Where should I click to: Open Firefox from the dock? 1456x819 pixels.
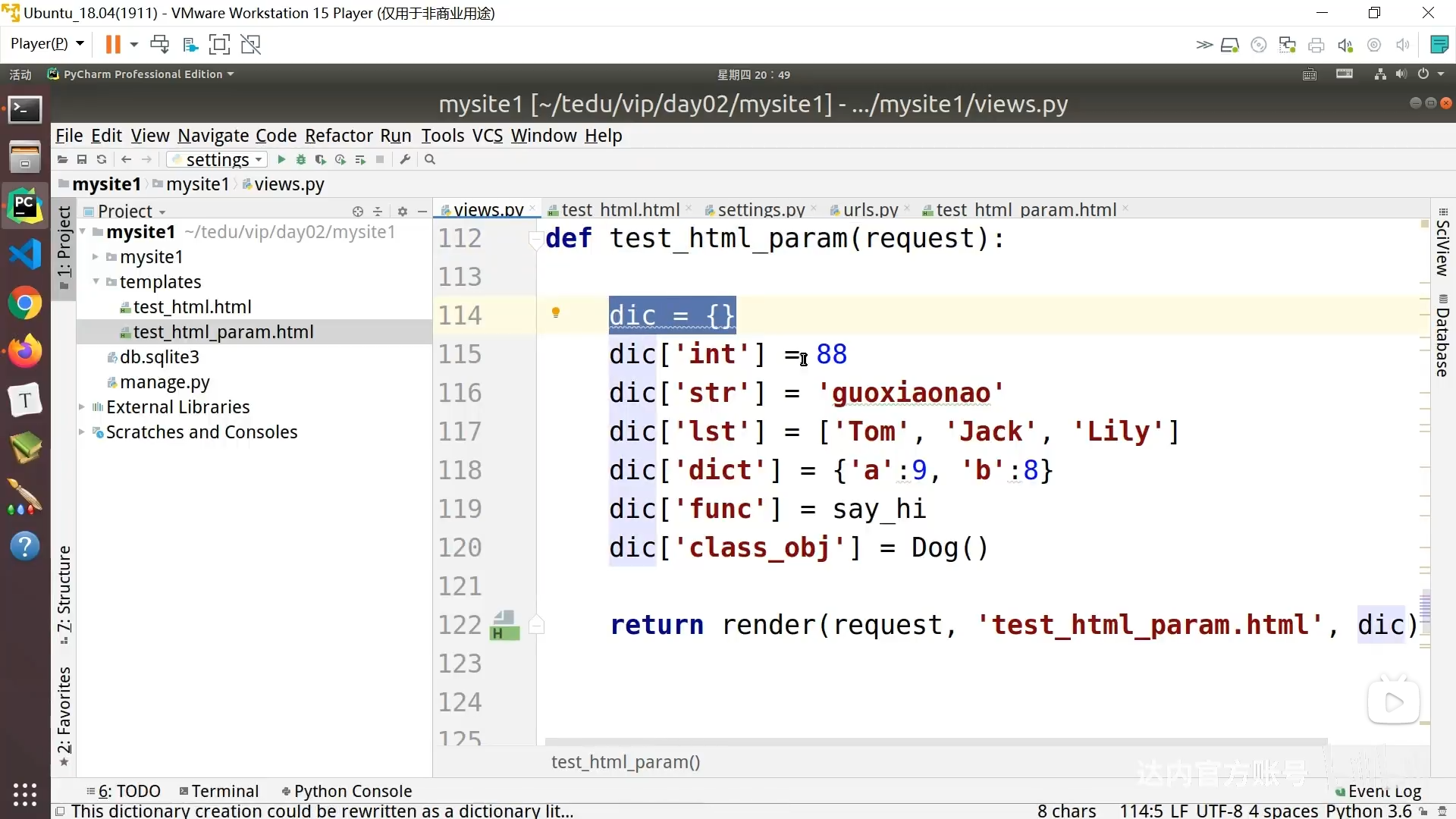click(25, 351)
